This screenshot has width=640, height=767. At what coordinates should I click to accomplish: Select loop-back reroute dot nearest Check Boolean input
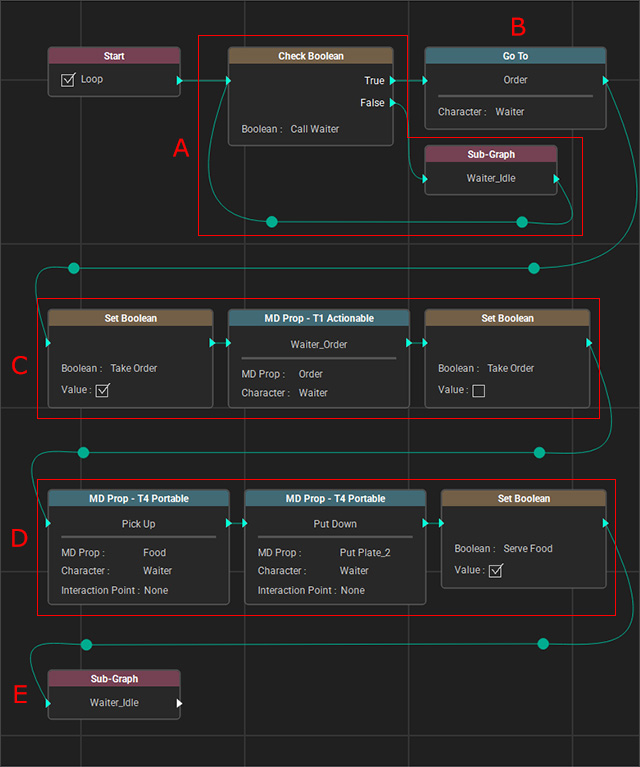click(272, 222)
